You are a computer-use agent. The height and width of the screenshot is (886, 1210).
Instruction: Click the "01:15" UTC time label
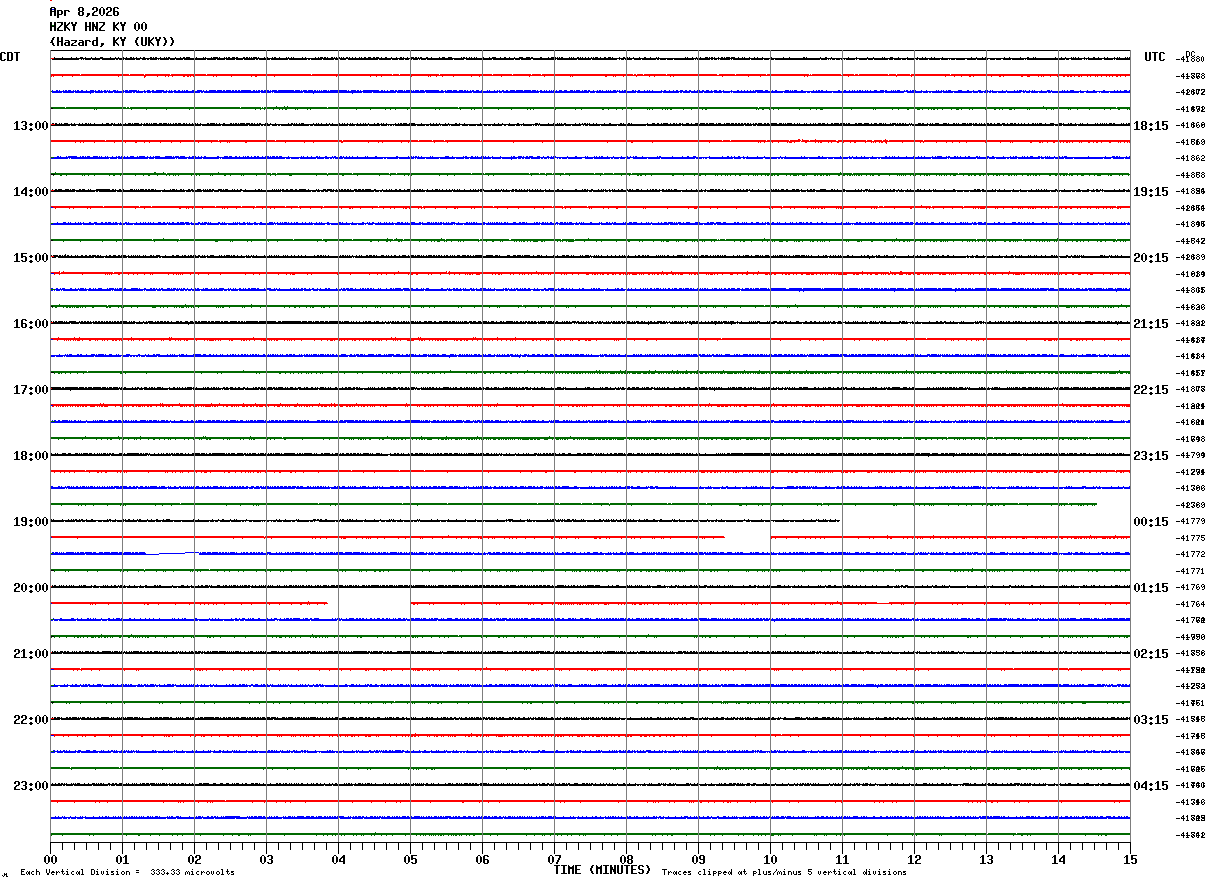coord(1151,588)
